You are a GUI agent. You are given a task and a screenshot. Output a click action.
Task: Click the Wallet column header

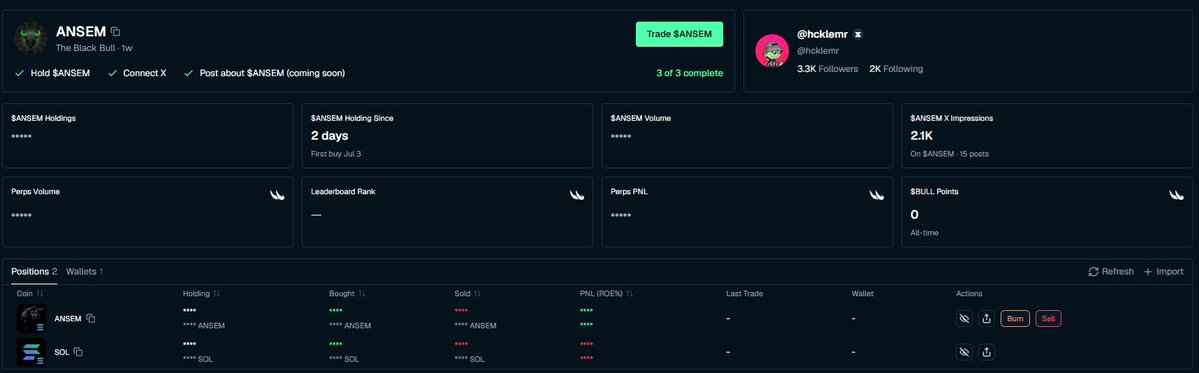[863, 294]
